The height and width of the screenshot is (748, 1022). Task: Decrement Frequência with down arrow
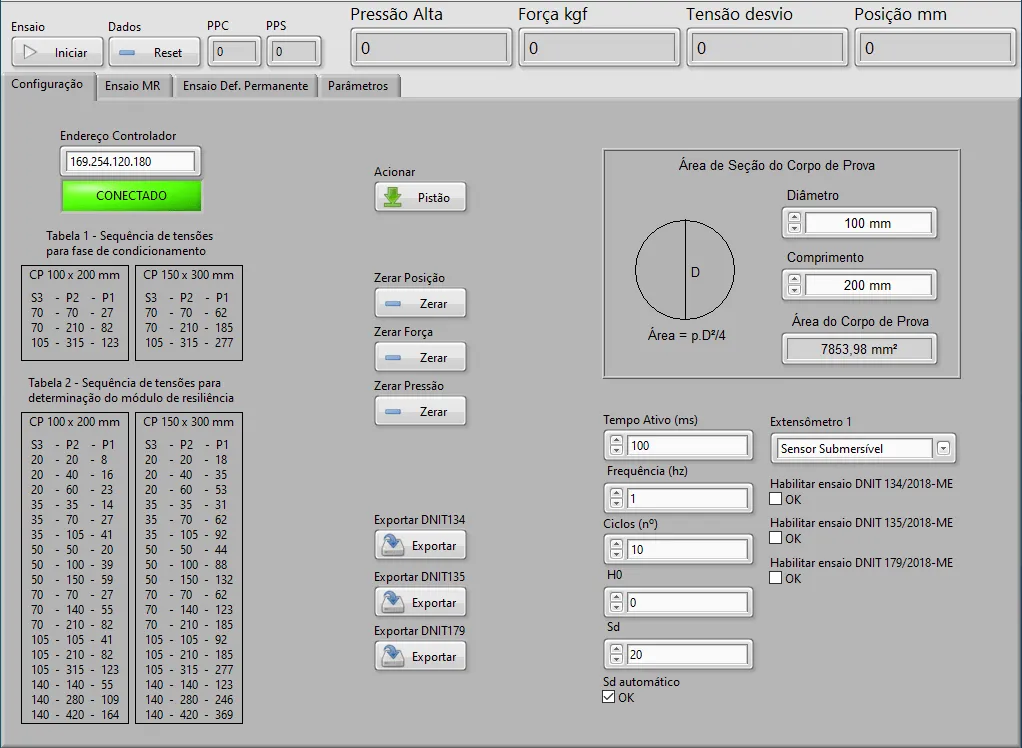pos(616,504)
